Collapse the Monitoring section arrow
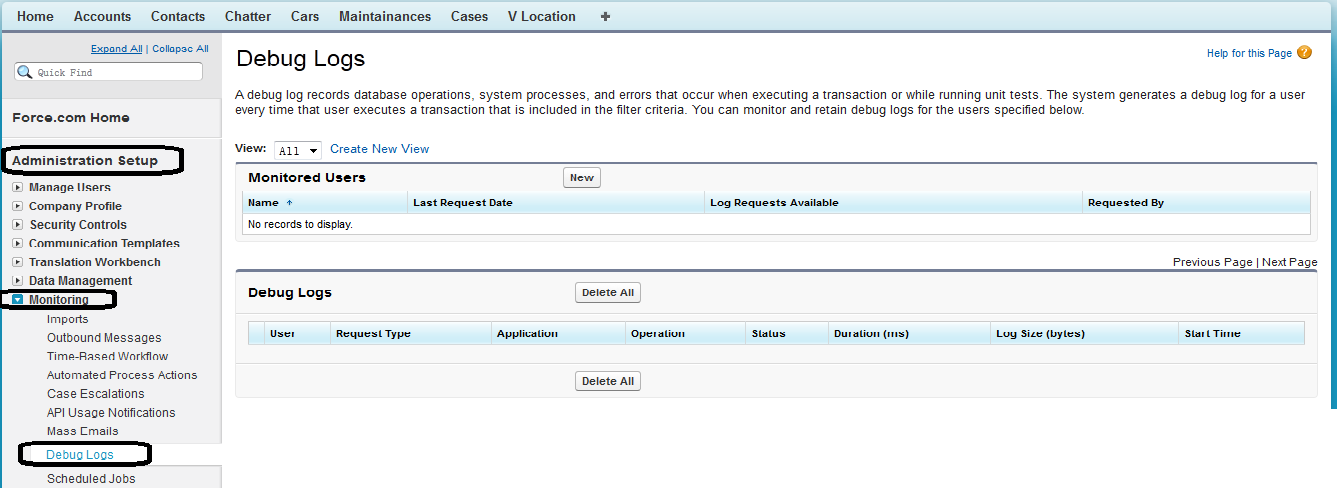The width and height of the screenshot is (1343, 488). coord(17,300)
